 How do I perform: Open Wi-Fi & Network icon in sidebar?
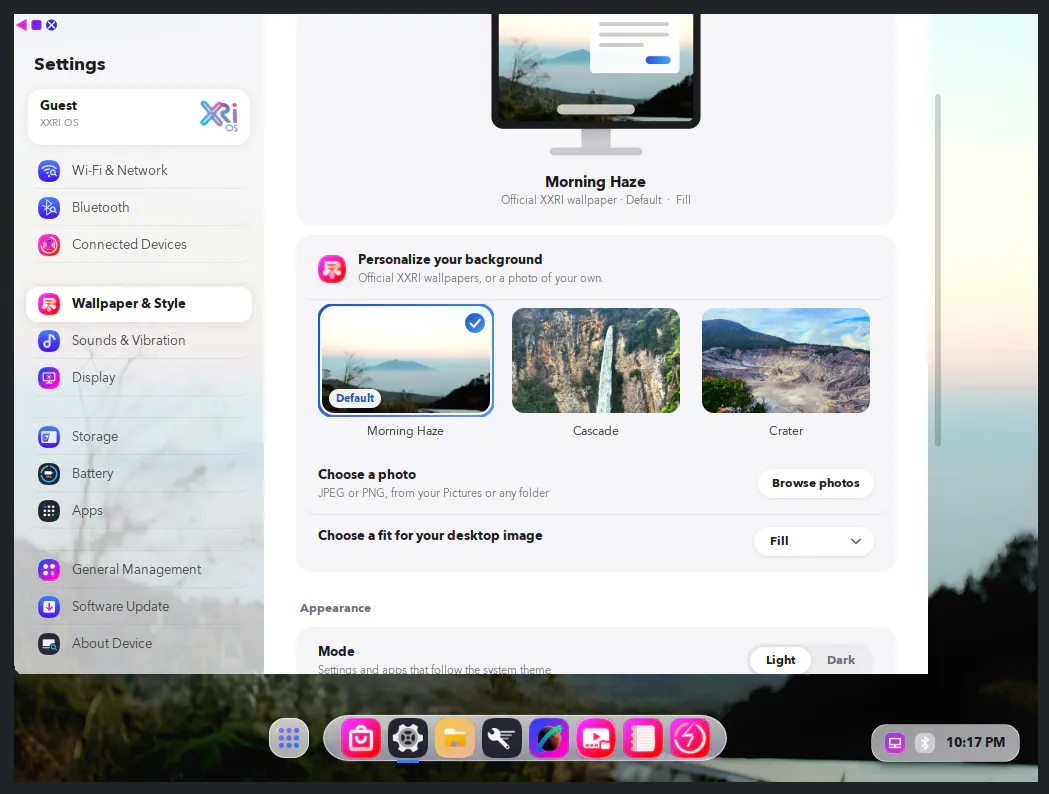pos(49,171)
